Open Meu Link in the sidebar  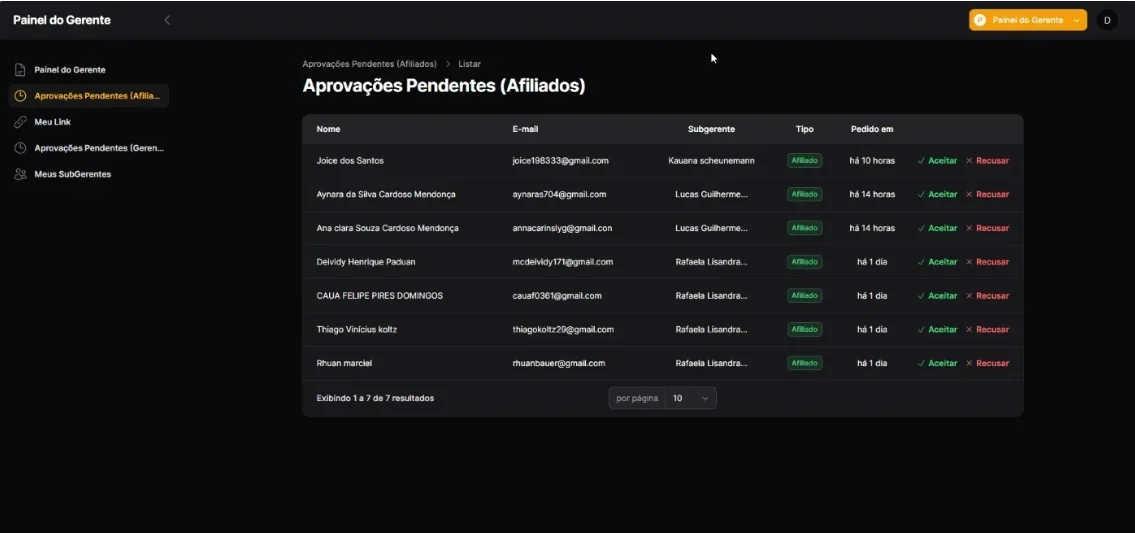88,122
